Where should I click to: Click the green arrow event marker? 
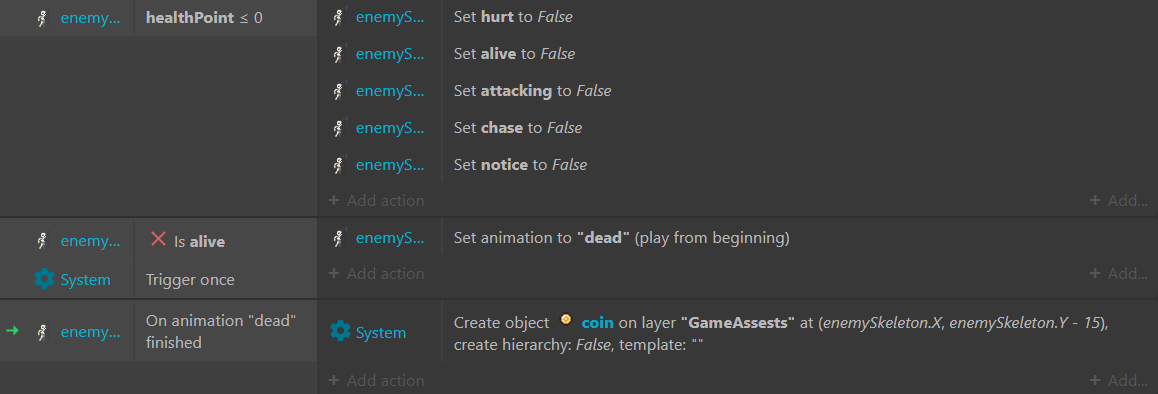point(12,330)
